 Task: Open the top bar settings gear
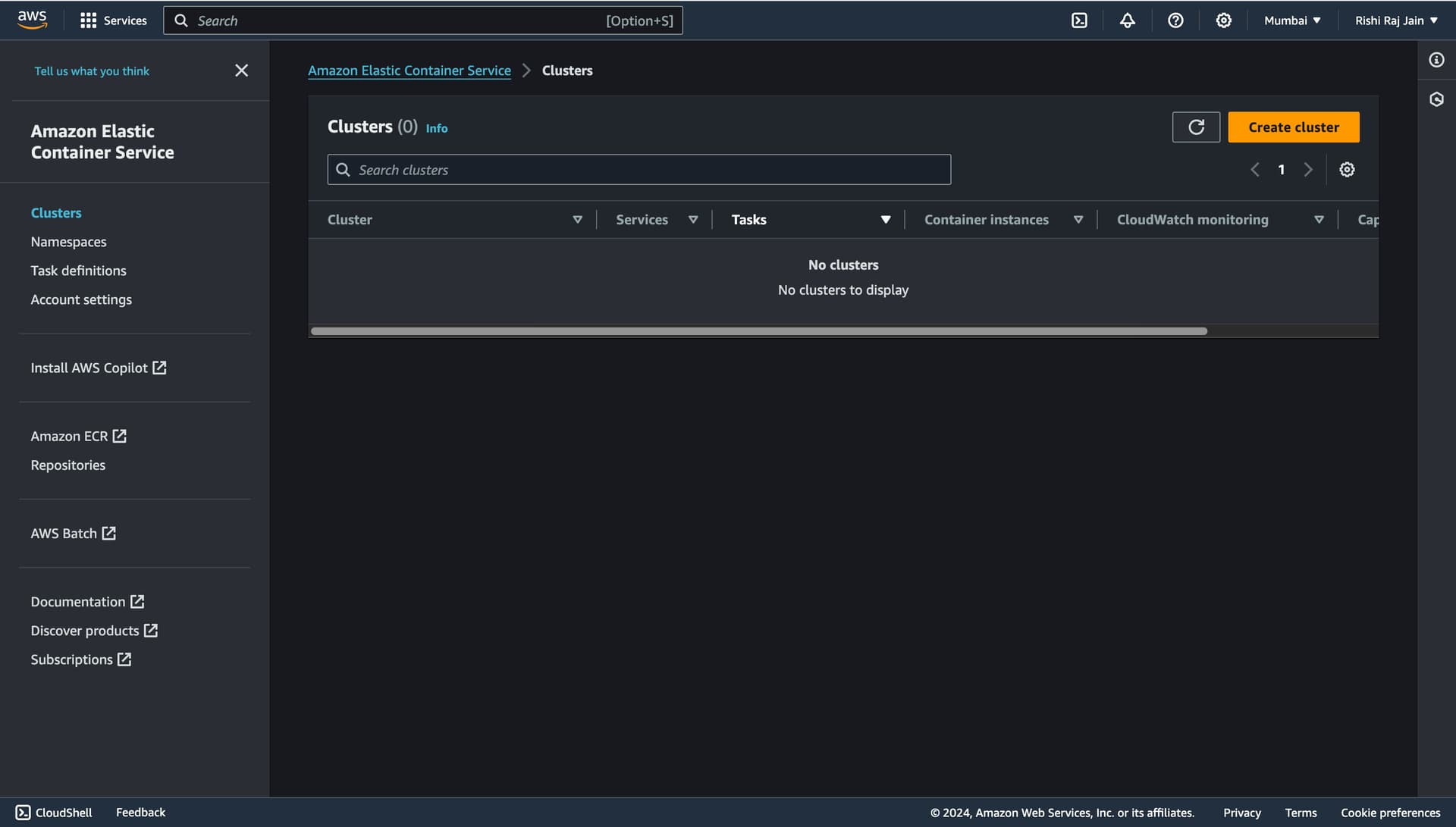click(x=1223, y=20)
